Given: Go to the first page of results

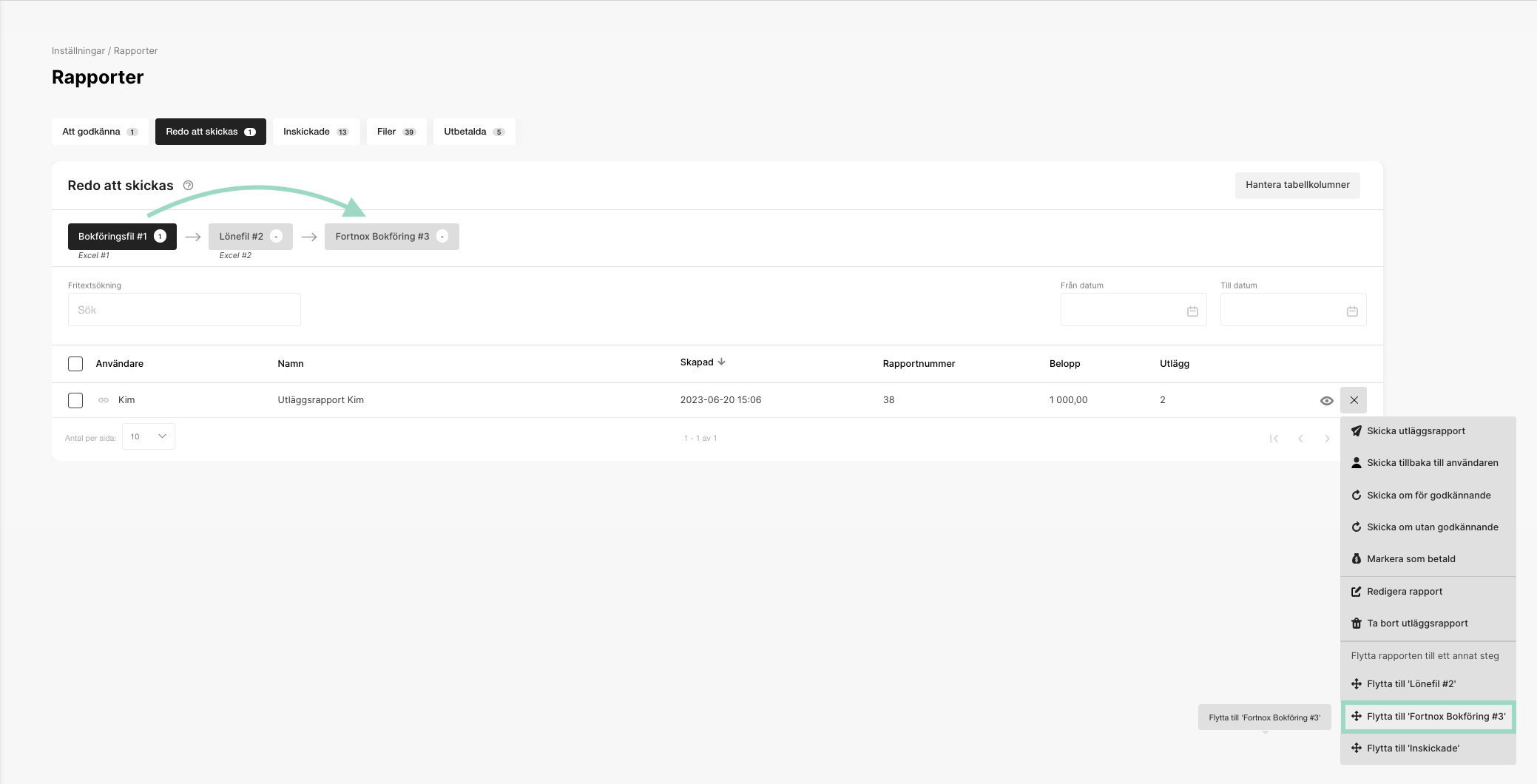Looking at the screenshot, I should (1274, 439).
